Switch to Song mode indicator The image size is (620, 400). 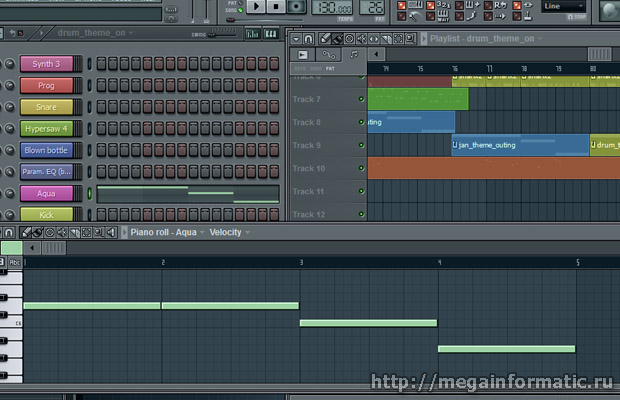click(240, 10)
